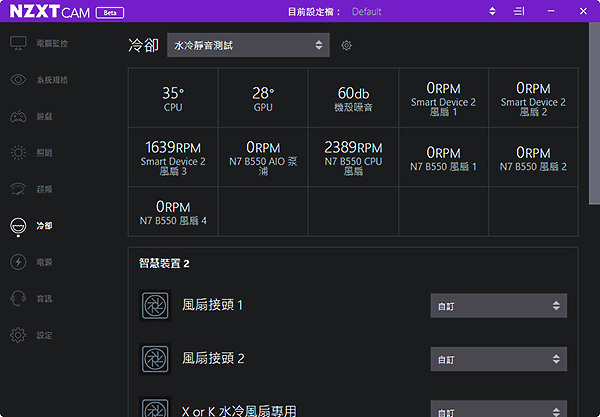
Task: Open the list menu icon in title bar
Action: [x=519, y=11]
